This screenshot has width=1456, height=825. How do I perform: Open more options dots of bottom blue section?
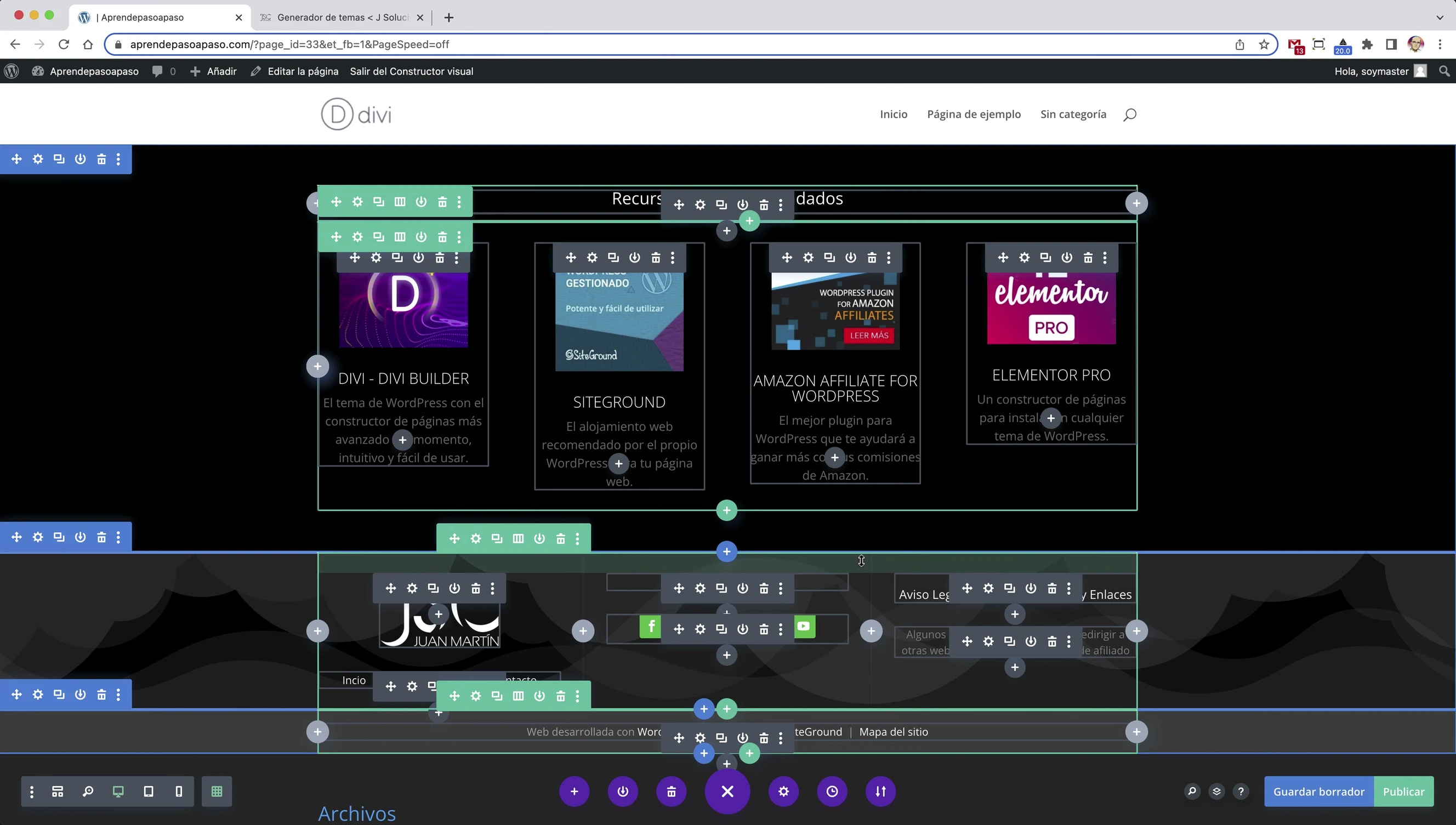tap(118, 695)
